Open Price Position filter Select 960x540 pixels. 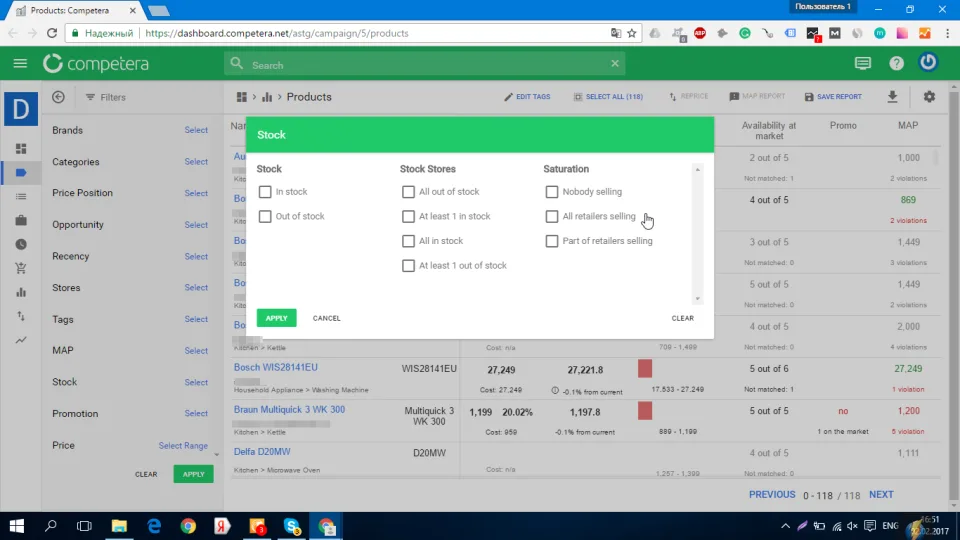[x=196, y=193]
